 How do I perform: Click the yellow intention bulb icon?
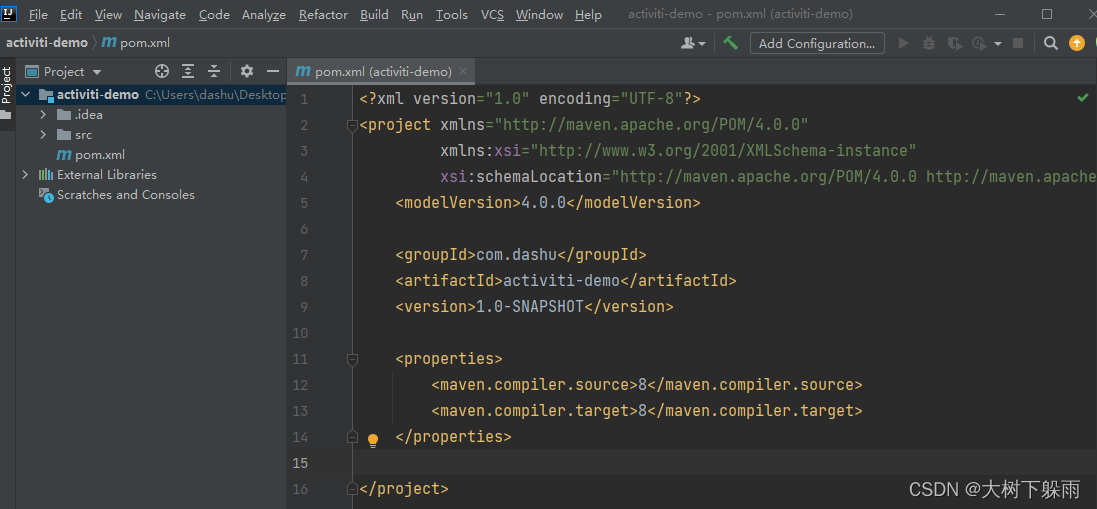tap(373, 440)
